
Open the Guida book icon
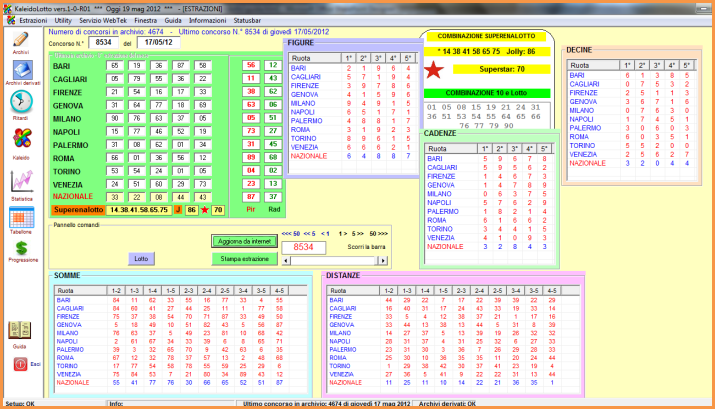pyautogui.click(x=20, y=330)
